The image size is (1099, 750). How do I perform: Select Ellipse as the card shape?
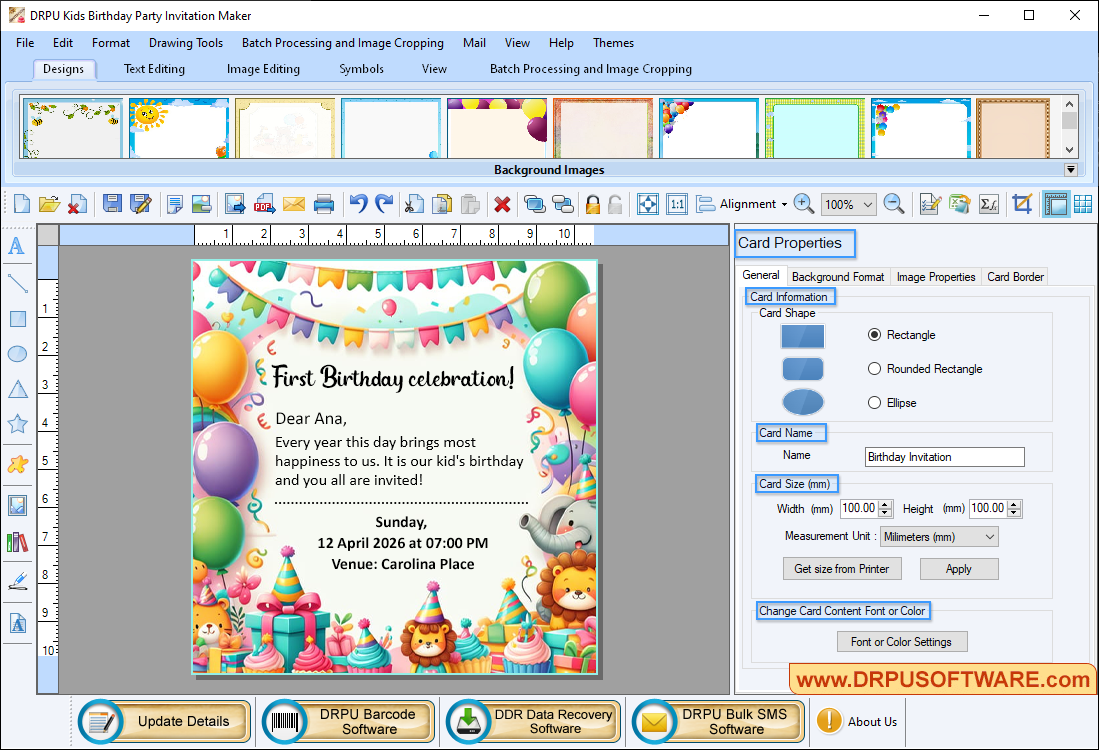[873, 402]
